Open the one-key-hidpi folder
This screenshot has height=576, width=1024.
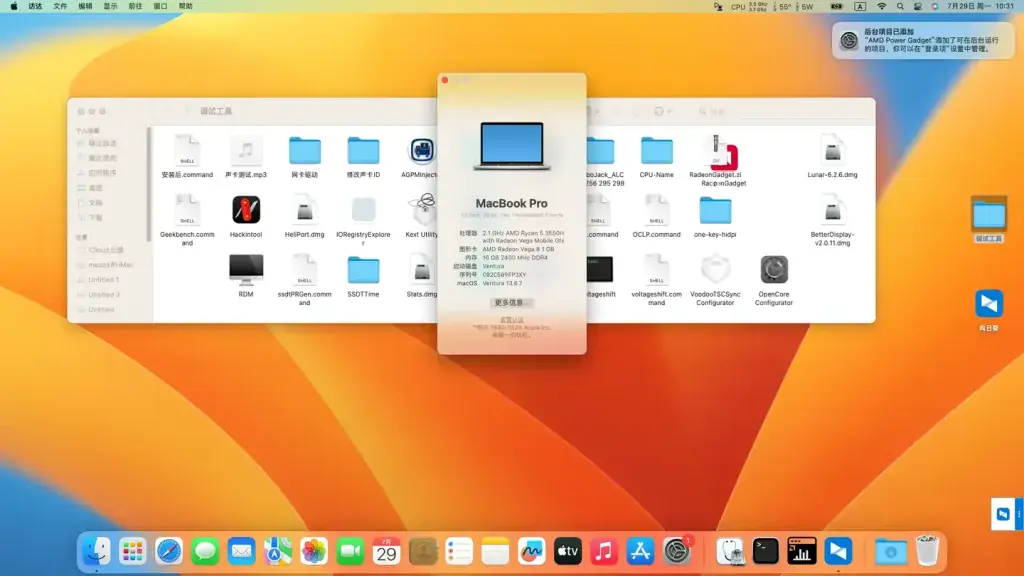[x=715, y=210]
